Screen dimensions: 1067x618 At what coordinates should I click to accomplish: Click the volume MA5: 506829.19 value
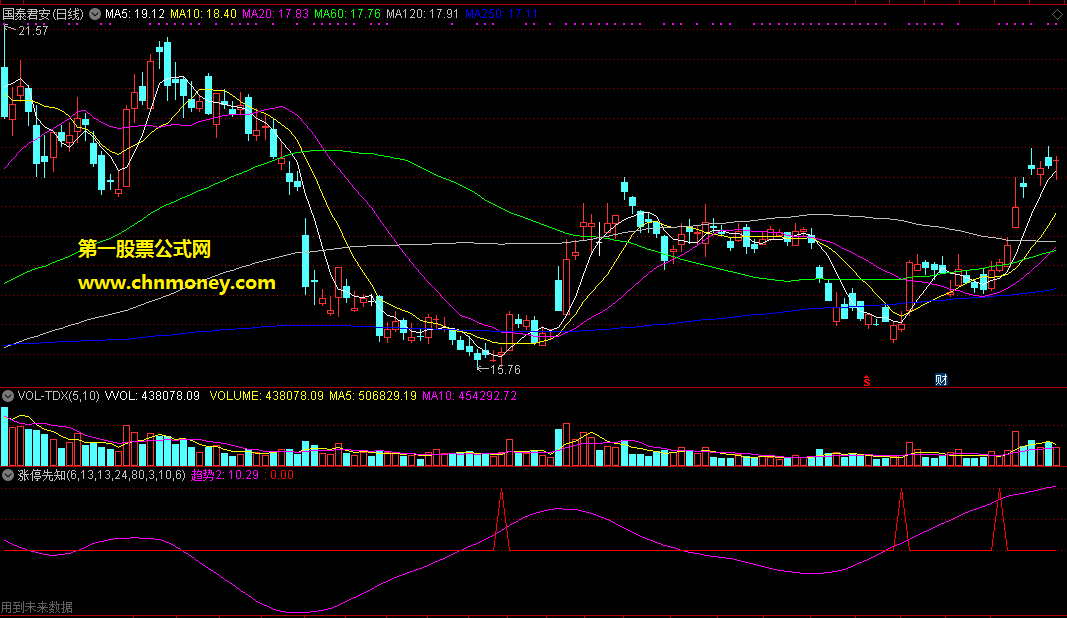click(x=373, y=395)
